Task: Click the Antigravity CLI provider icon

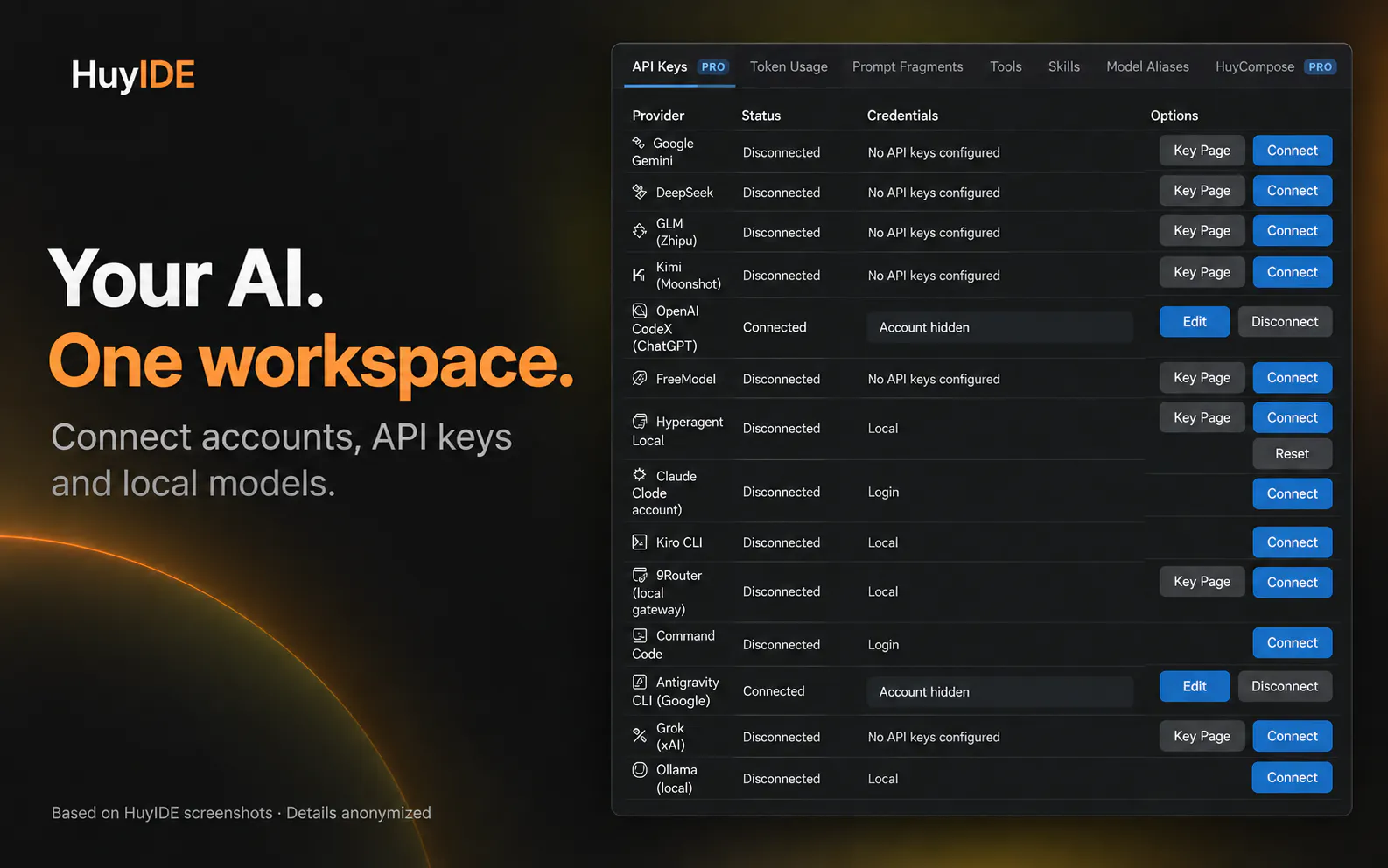Action: [640, 682]
